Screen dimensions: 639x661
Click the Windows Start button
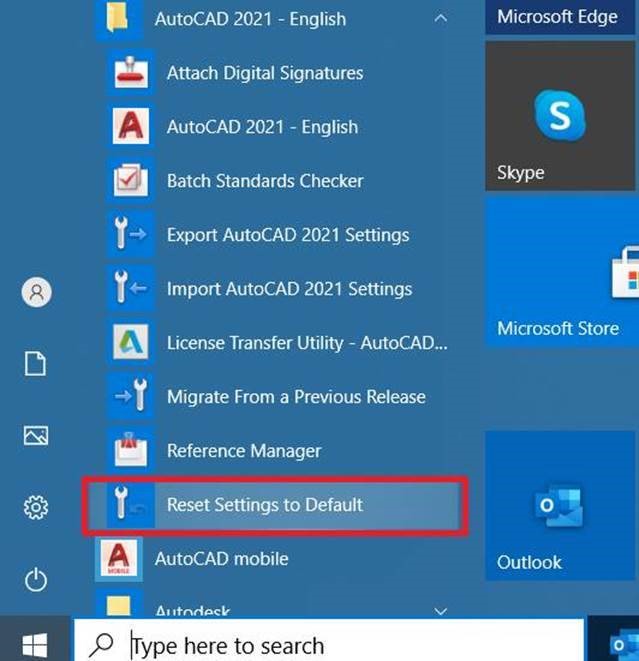(36, 642)
